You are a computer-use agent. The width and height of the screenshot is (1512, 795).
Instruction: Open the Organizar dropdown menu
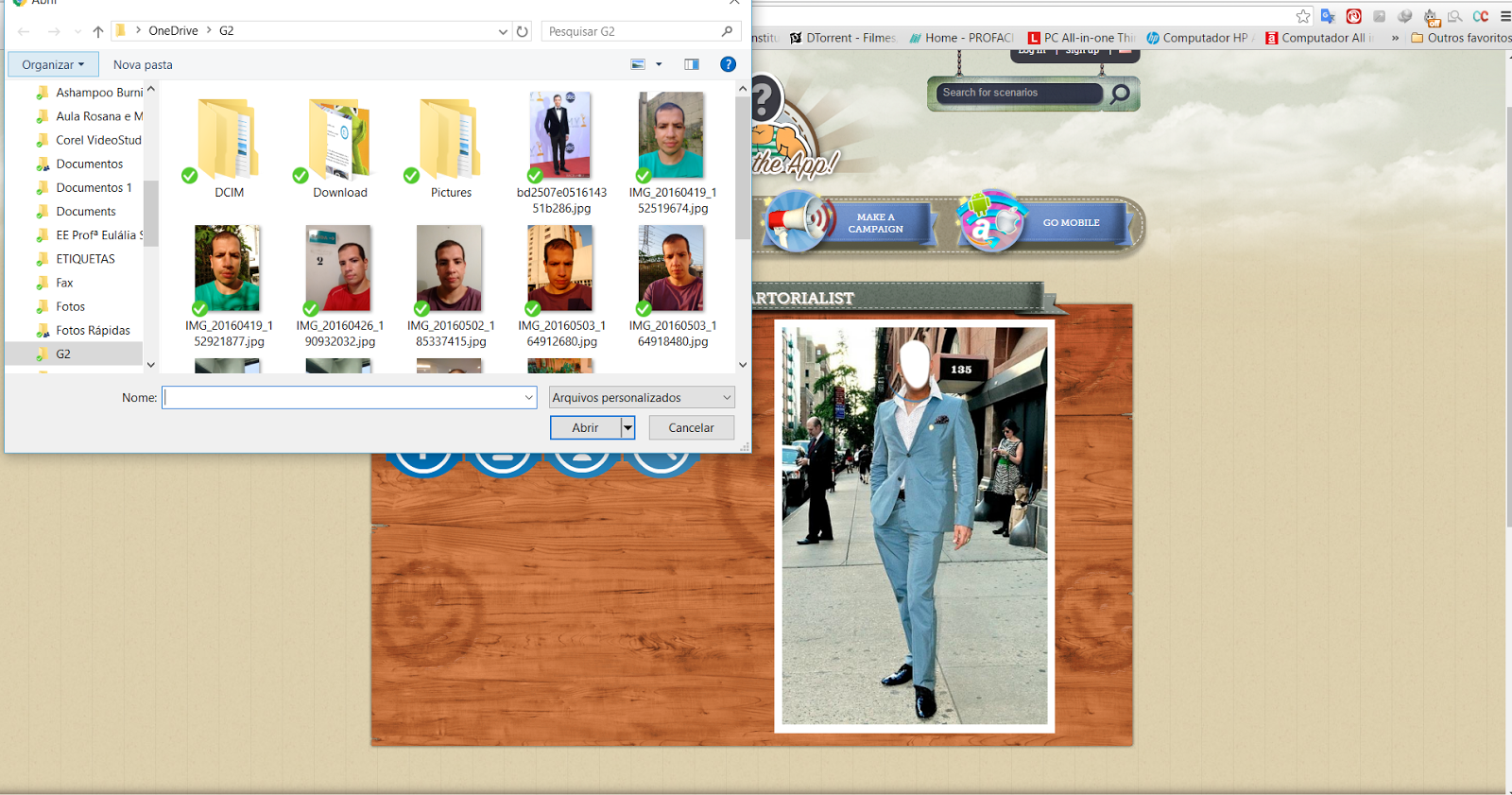pyautogui.click(x=53, y=64)
